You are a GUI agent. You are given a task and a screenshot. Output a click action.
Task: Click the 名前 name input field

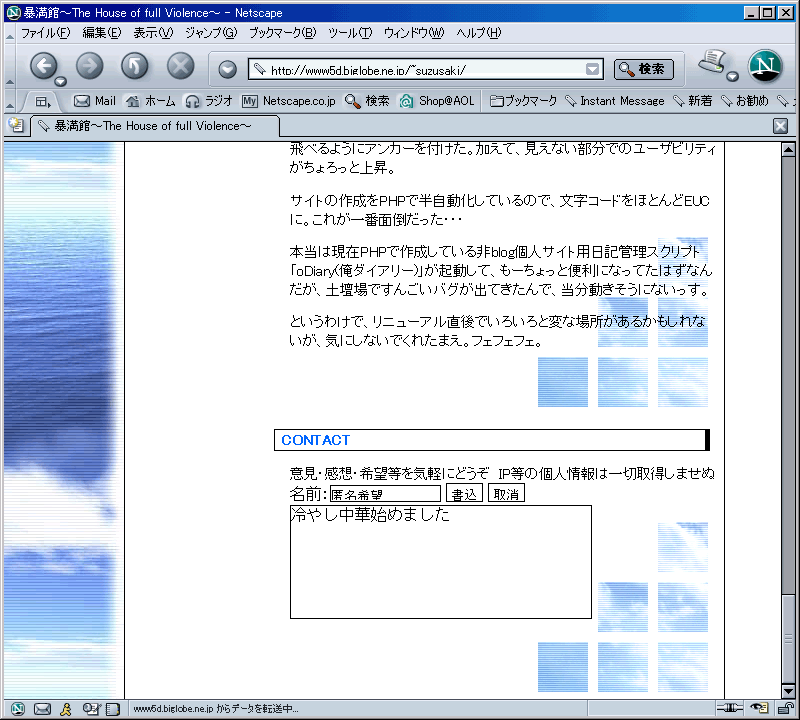(385, 494)
